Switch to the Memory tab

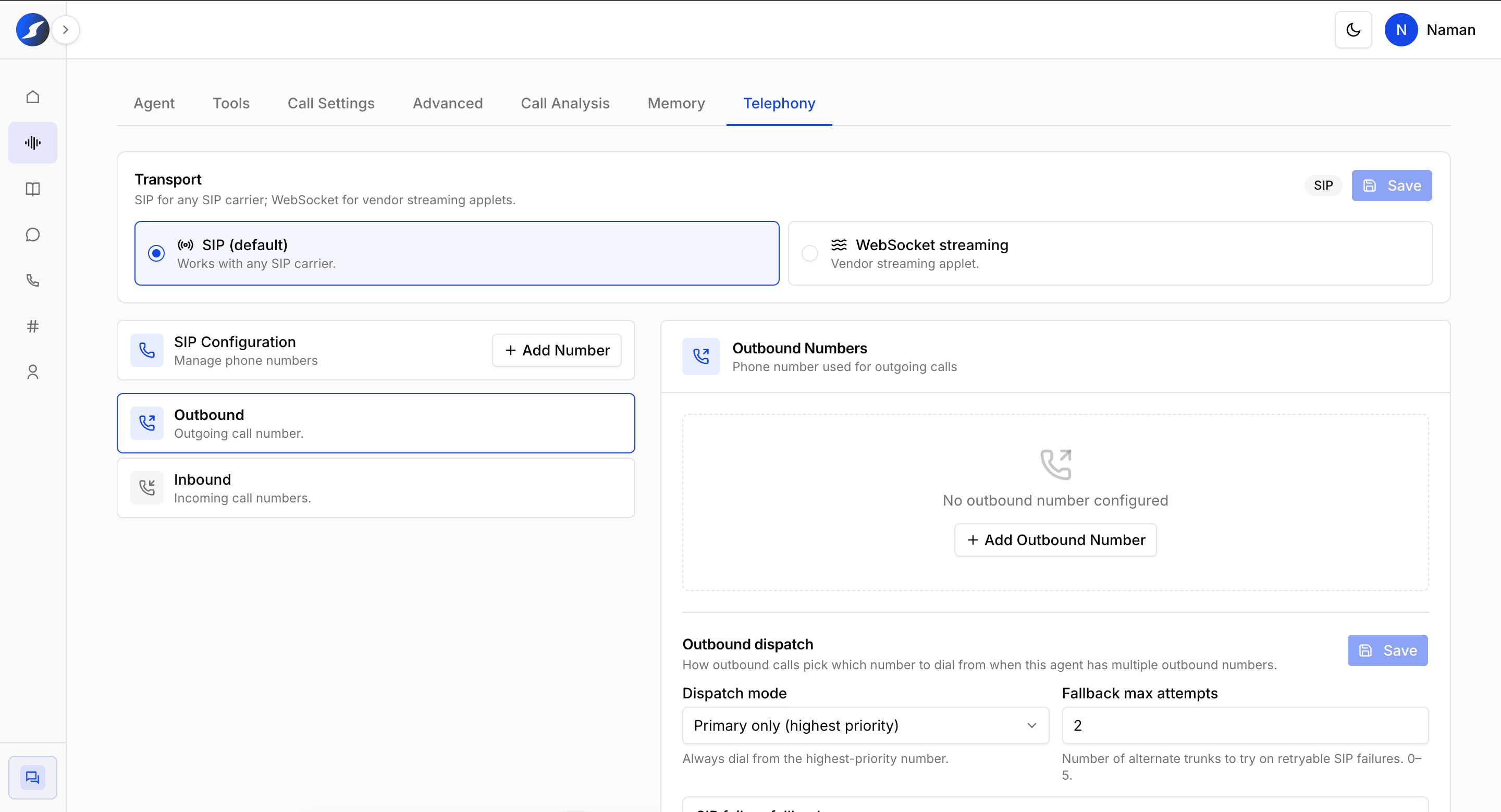(676, 104)
